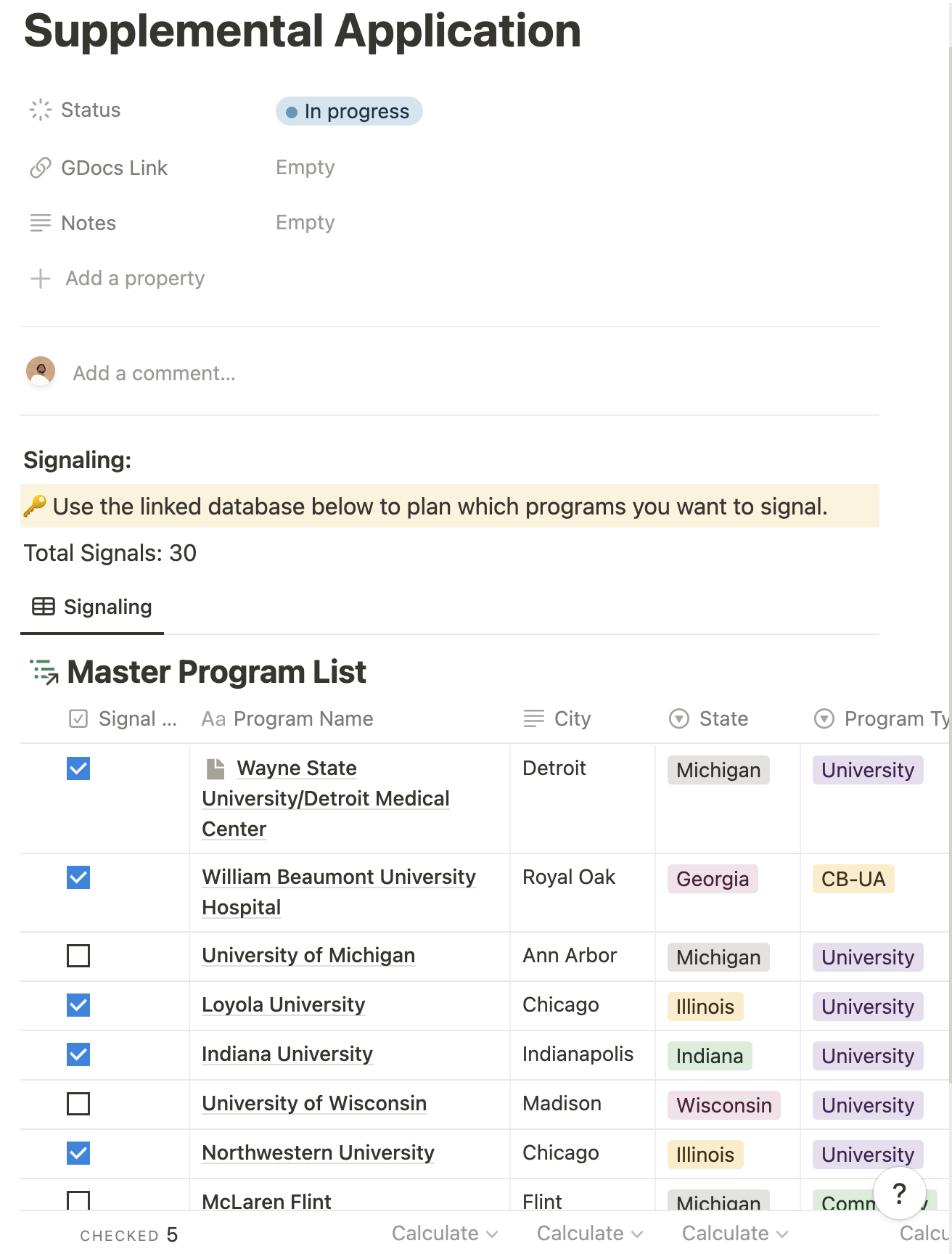Click the Notes text lines icon
This screenshot has width=952, height=1254.
coord(41,223)
